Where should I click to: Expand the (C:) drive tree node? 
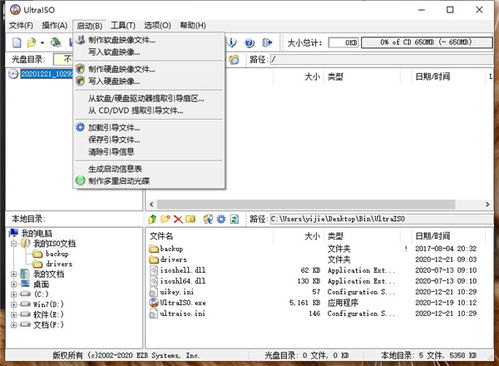click(x=14, y=294)
